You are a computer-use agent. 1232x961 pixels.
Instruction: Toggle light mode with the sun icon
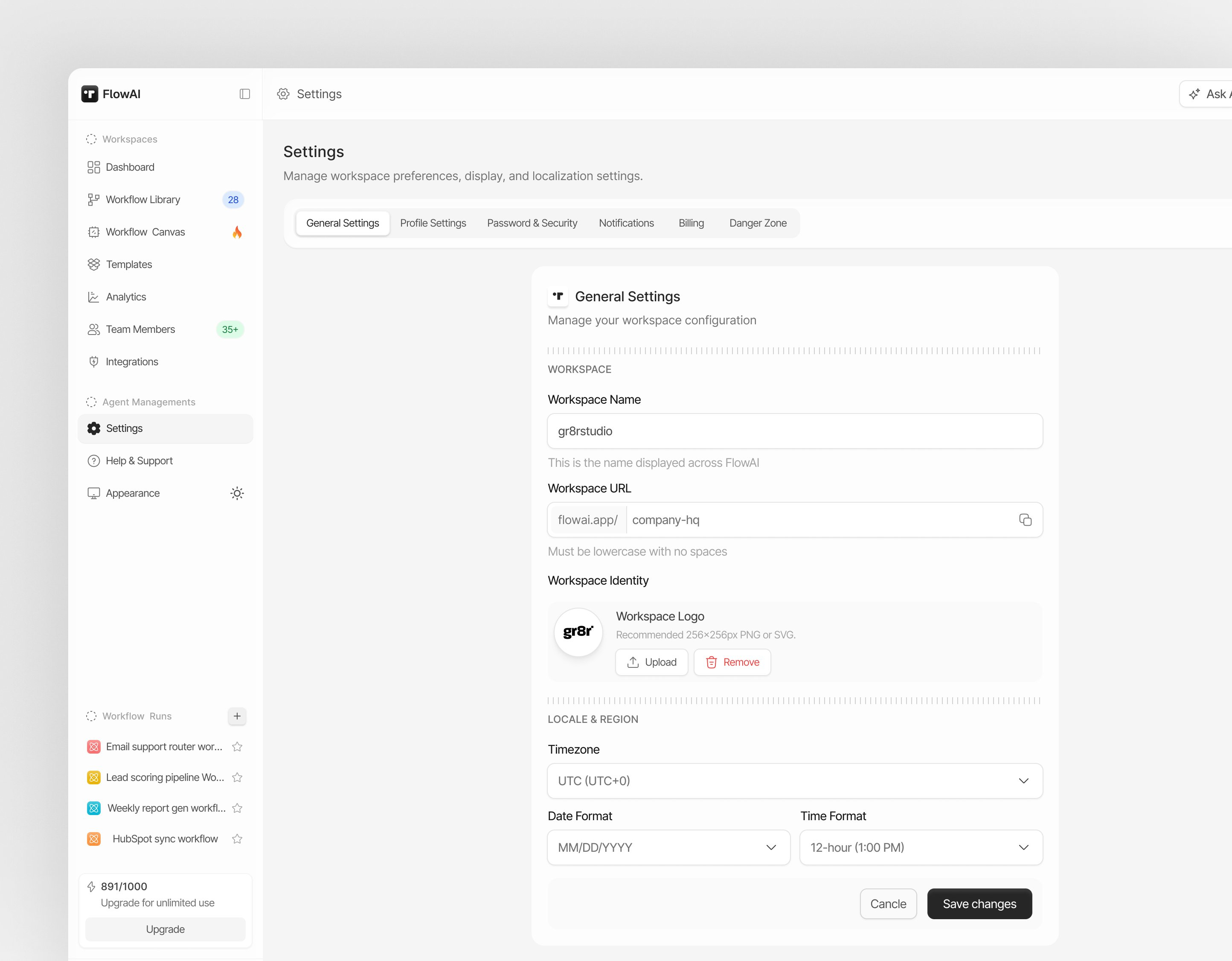point(237,493)
